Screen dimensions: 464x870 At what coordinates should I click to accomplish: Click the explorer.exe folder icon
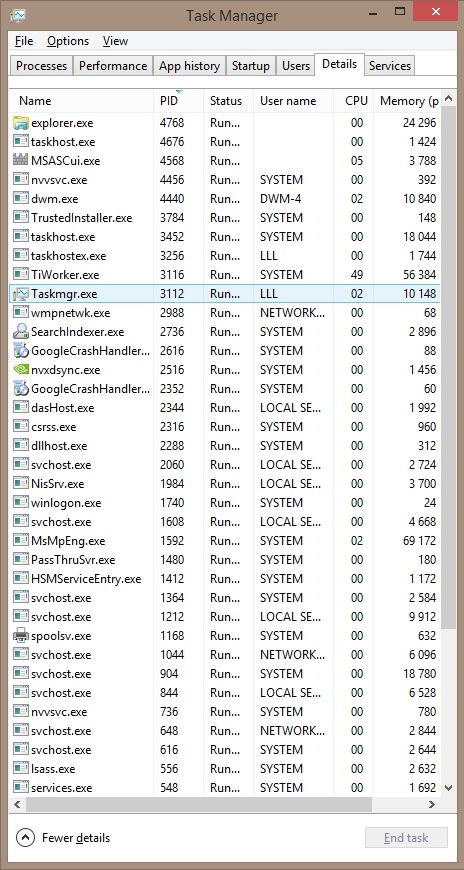(21, 123)
